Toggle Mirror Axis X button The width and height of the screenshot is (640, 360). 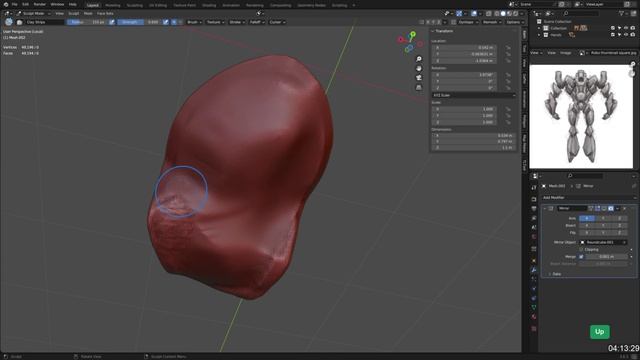[587, 218]
